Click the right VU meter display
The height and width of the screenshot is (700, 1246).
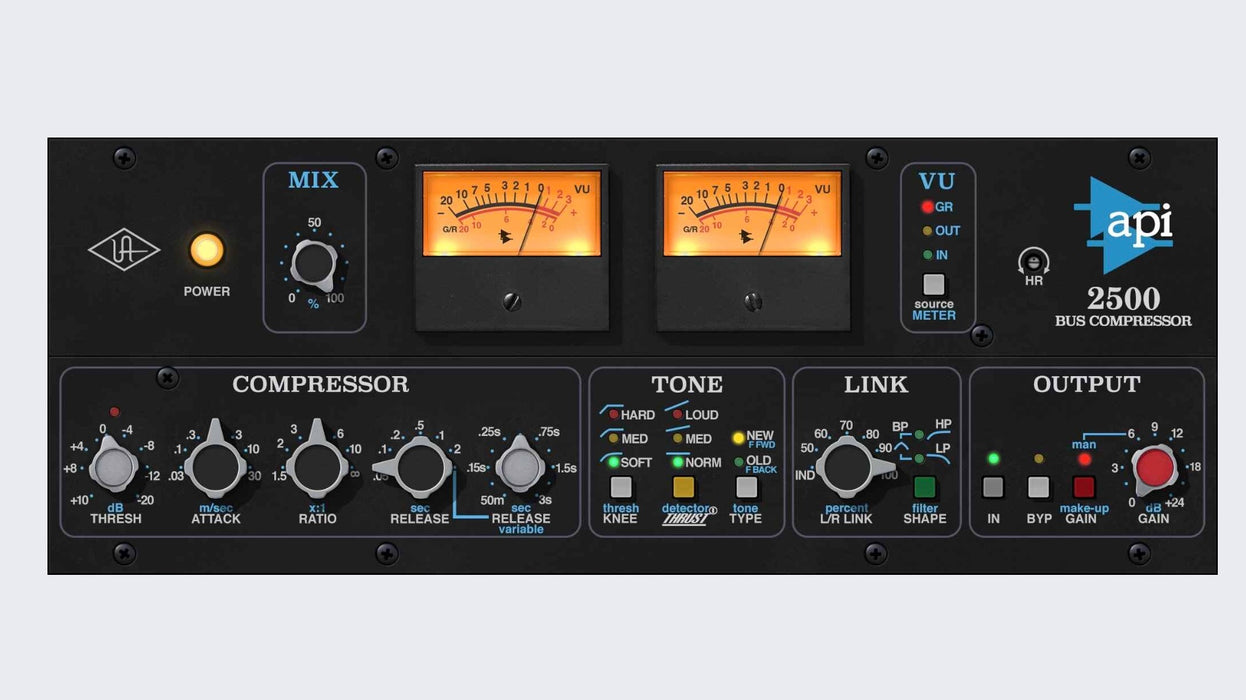tap(753, 213)
